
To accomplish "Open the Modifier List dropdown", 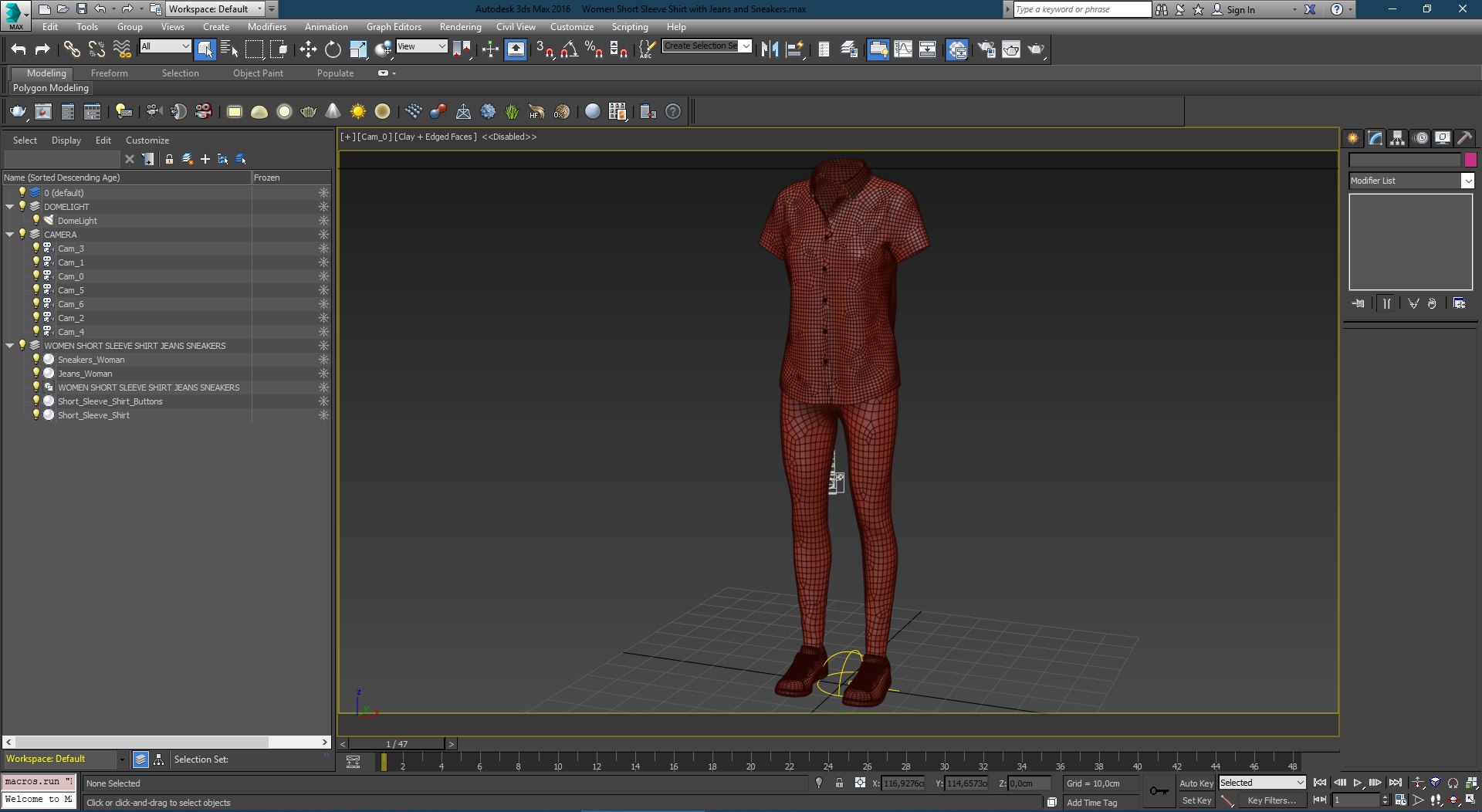I will point(1411,181).
